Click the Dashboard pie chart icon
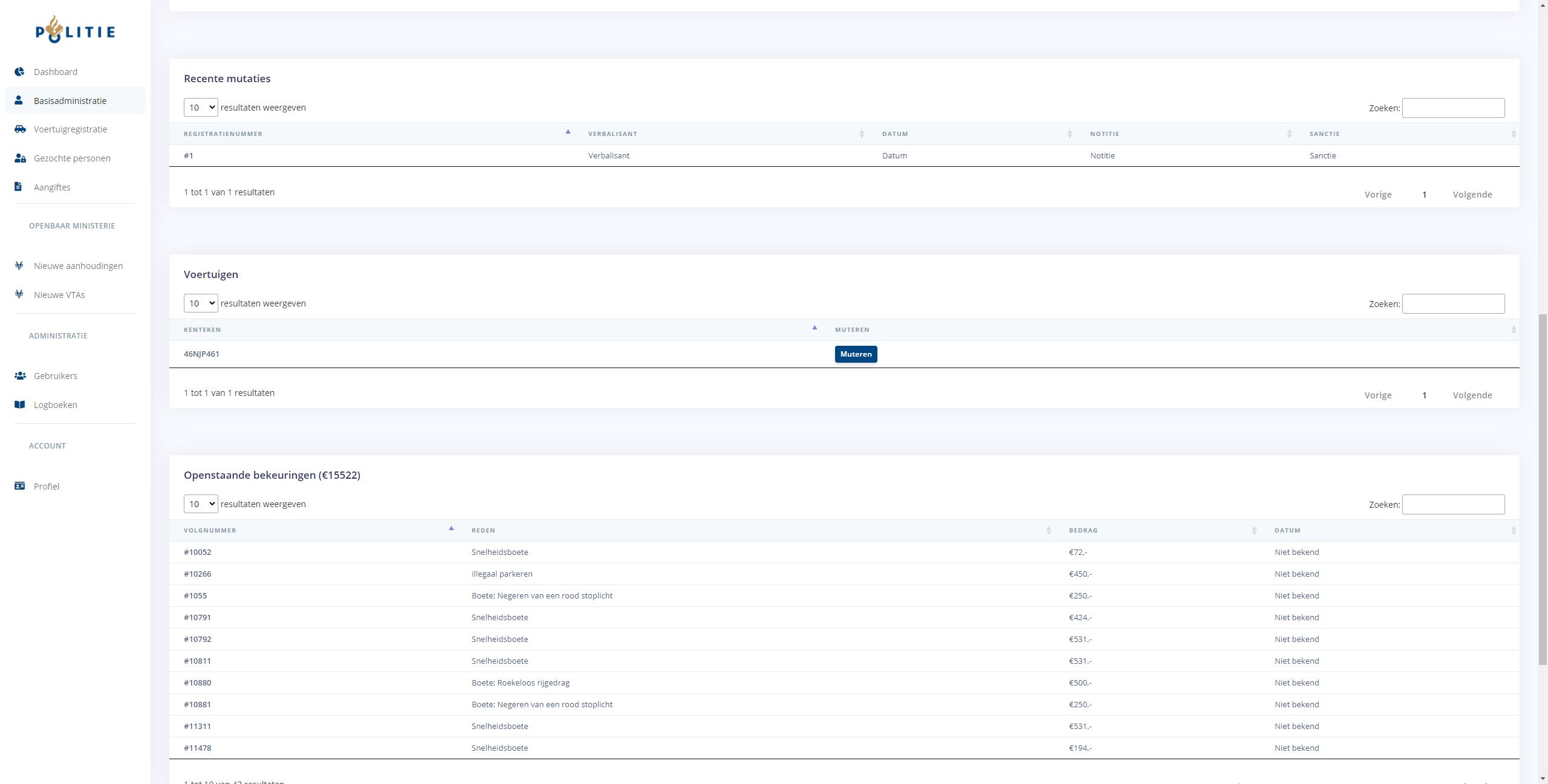 pos(19,71)
